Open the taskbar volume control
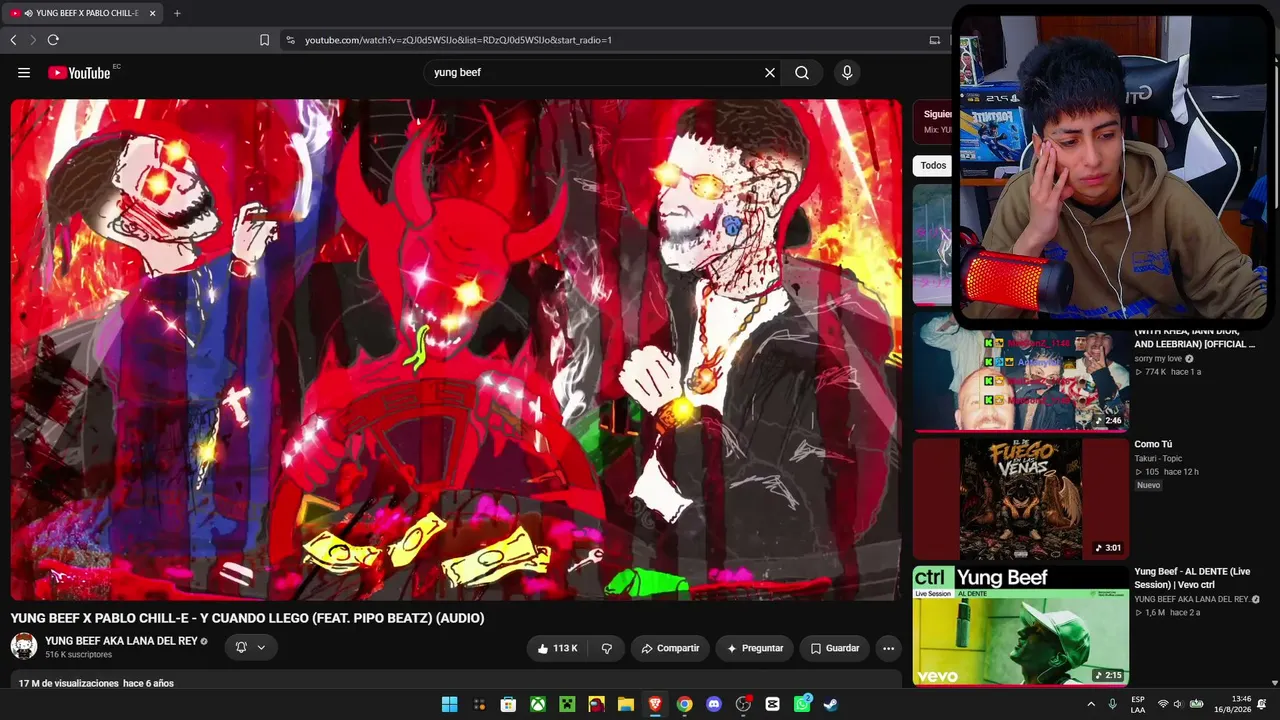The width and height of the screenshot is (1280, 720). 1178,704
